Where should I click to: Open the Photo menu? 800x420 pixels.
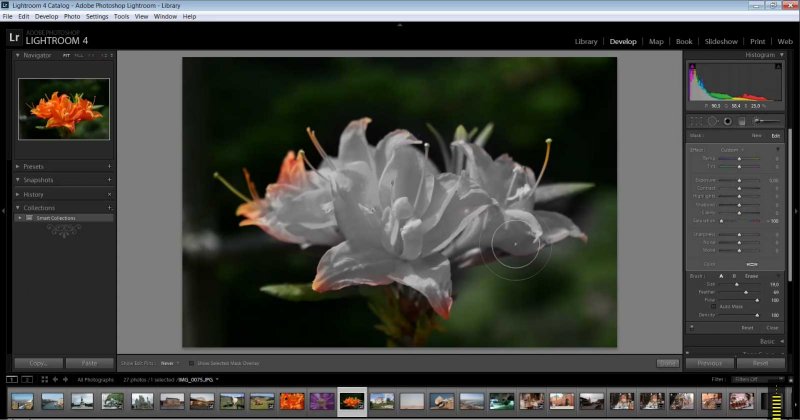coord(72,17)
